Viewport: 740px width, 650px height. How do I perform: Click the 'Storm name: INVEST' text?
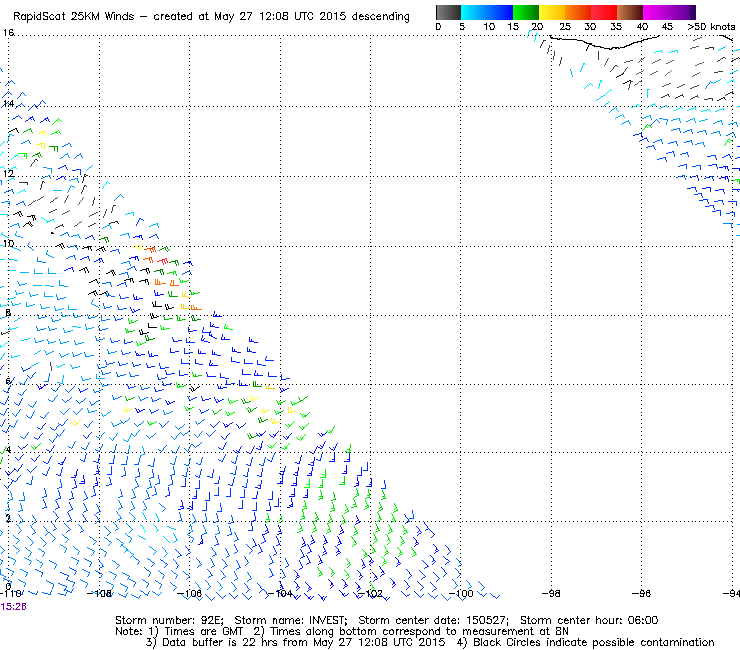[x=291, y=620]
